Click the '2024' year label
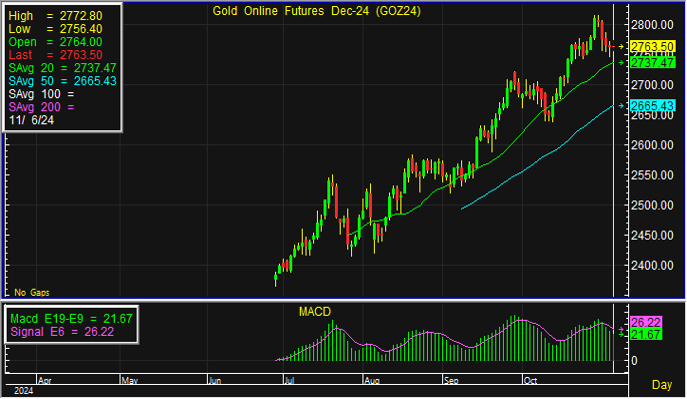Screen dimensions: 687x399 pos(24,391)
